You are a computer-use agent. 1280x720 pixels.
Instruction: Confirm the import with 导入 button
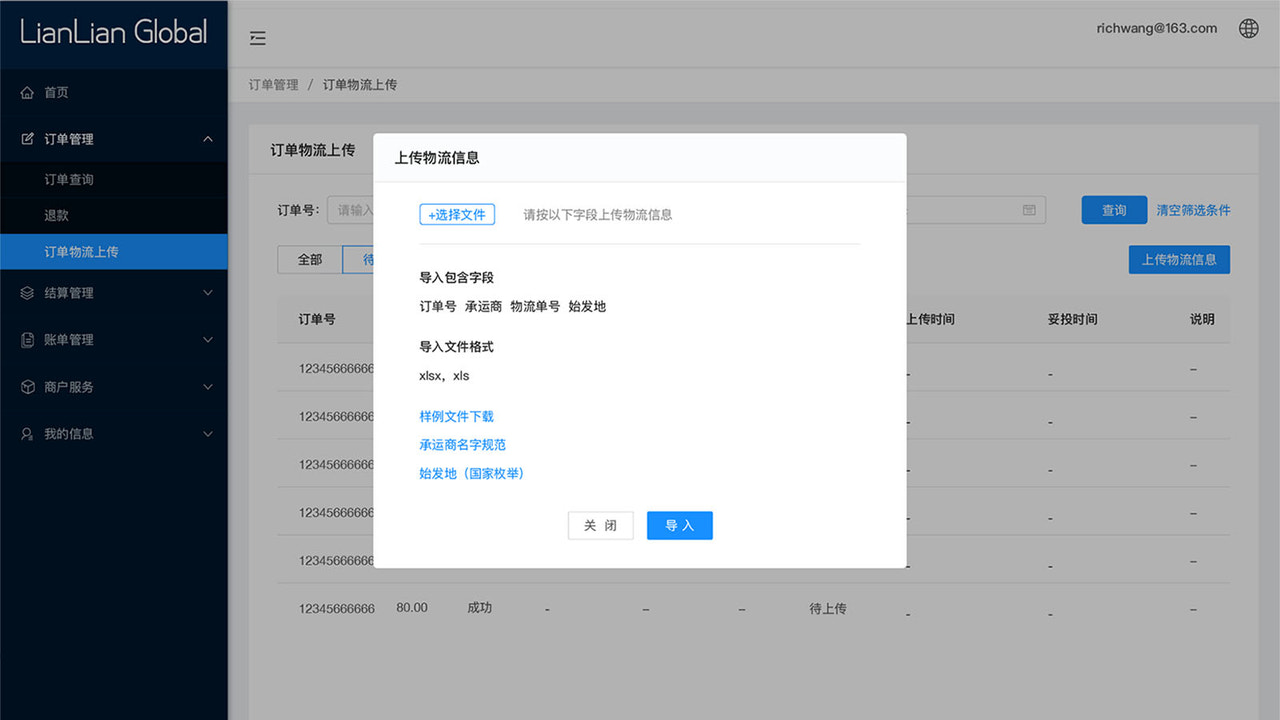[679, 525]
